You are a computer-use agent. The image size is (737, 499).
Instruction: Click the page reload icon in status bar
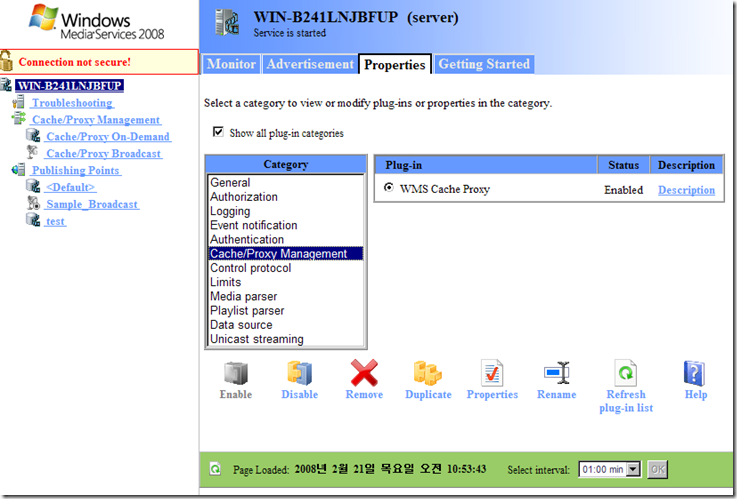215,469
